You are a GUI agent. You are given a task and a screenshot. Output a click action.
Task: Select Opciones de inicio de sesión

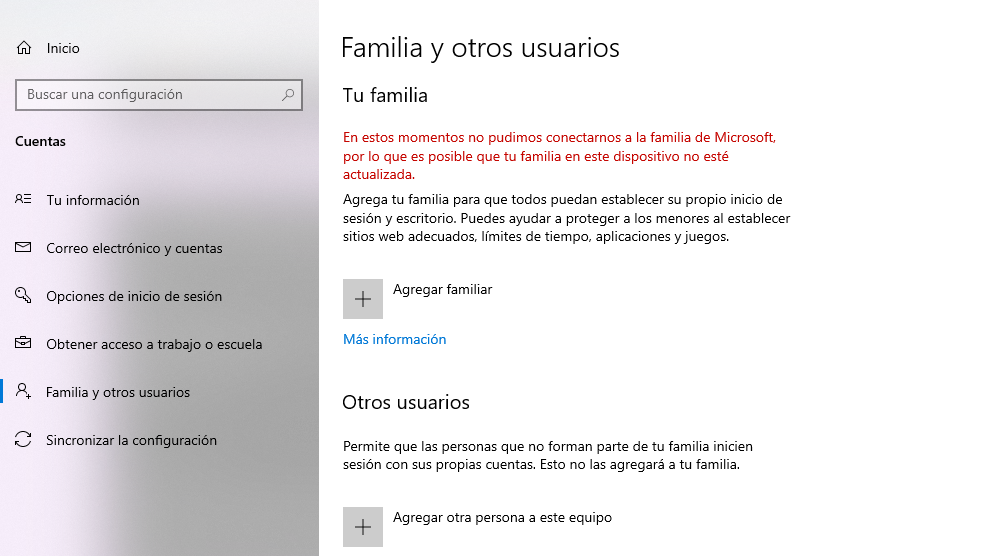[134, 296]
